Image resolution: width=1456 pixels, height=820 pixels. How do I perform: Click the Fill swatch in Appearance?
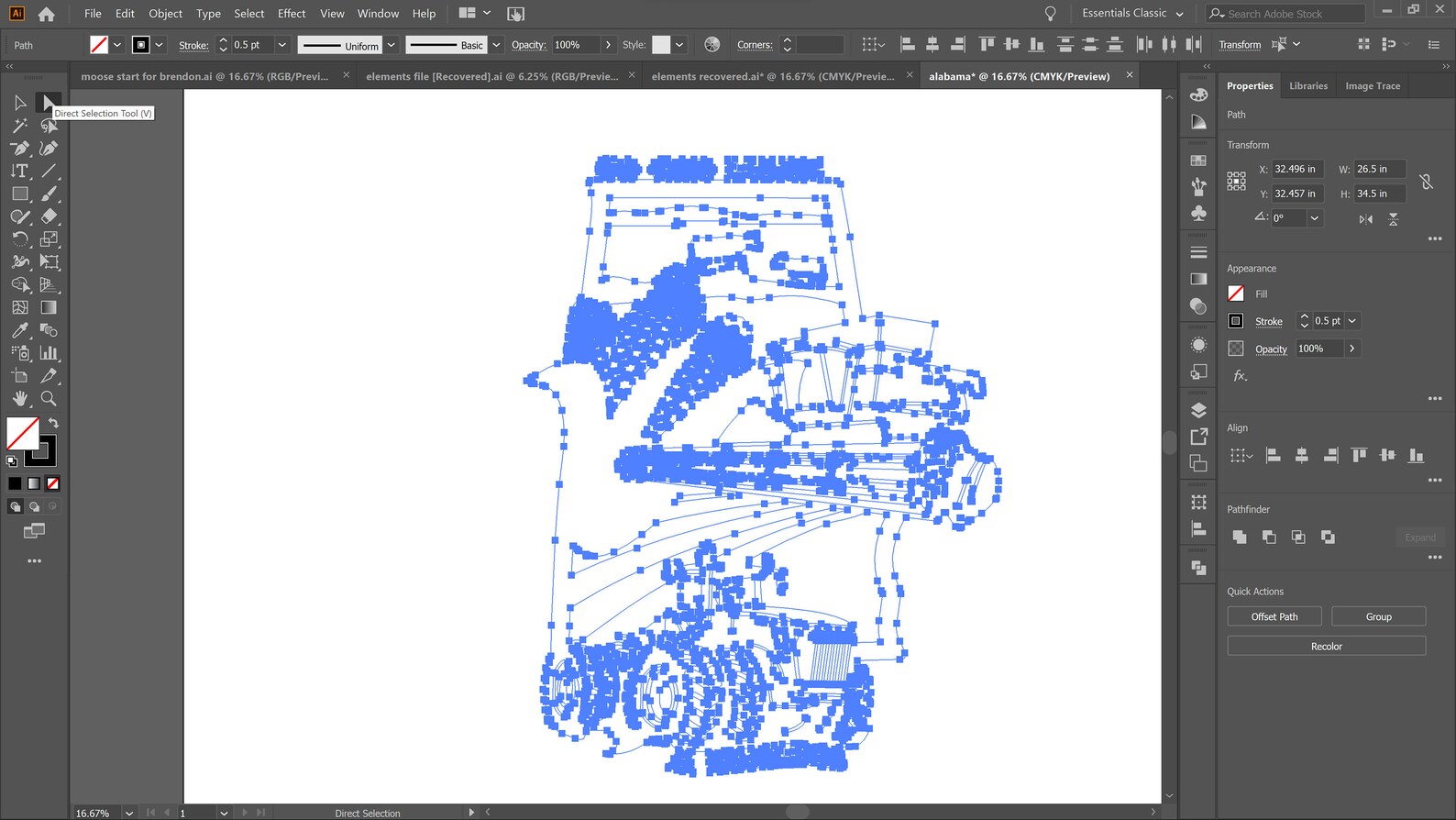pos(1236,294)
